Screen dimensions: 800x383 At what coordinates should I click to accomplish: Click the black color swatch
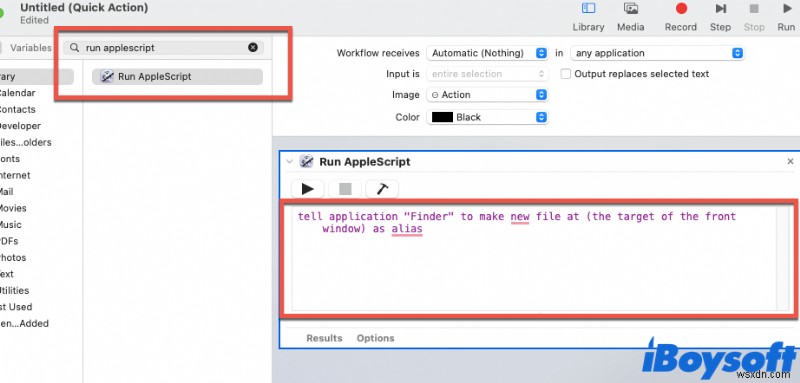click(442, 117)
